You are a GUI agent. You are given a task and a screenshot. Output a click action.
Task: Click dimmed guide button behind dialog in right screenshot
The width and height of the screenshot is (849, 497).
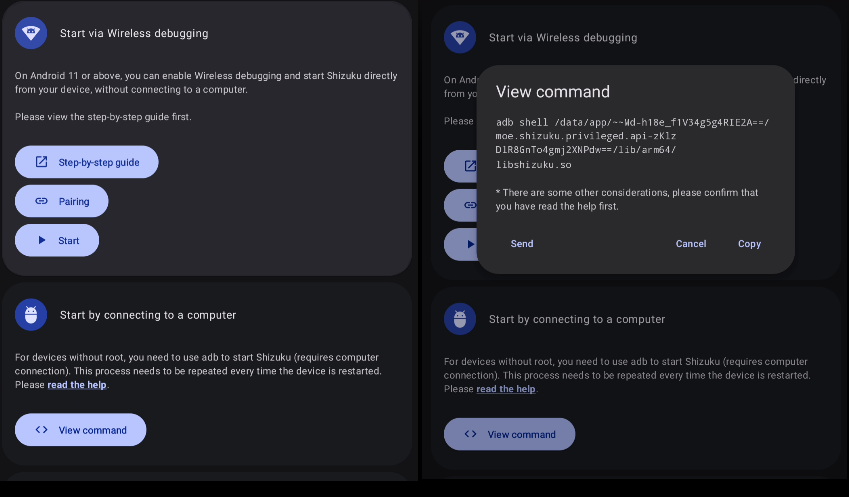point(461,166)
